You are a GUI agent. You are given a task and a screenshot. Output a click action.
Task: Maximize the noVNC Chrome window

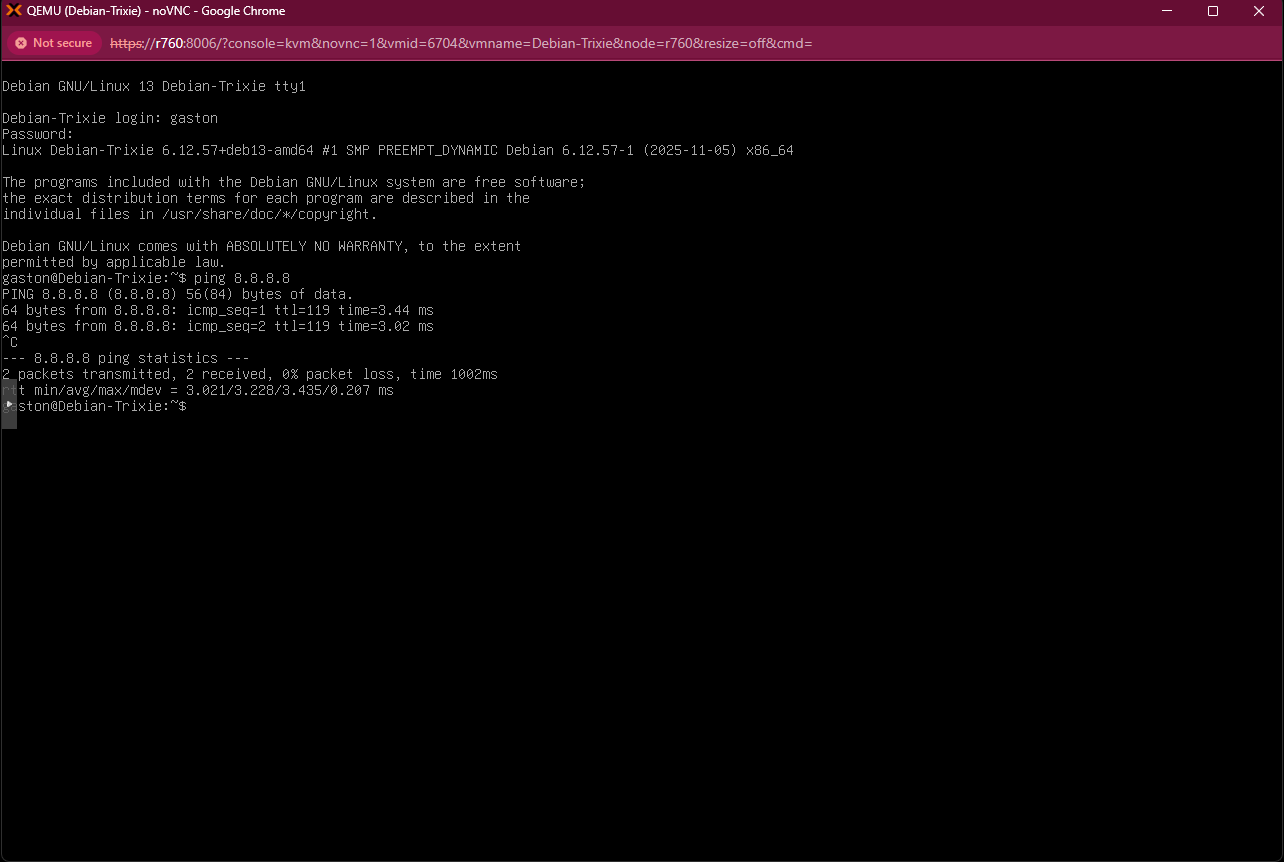[1213, 11]
